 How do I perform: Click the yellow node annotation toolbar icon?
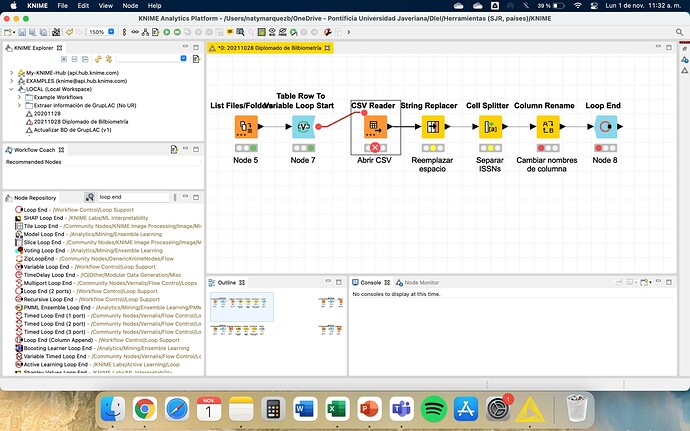coord(230,32)
